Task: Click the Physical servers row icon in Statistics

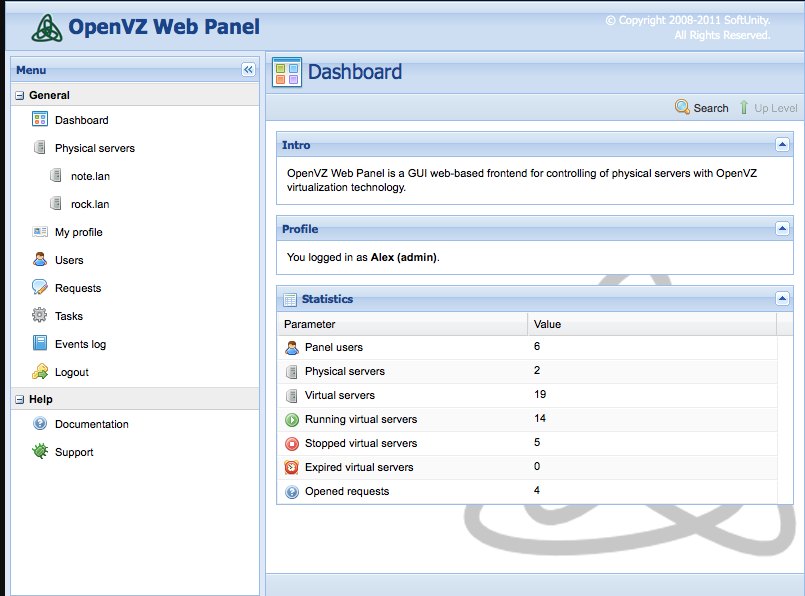Action: 292,372
